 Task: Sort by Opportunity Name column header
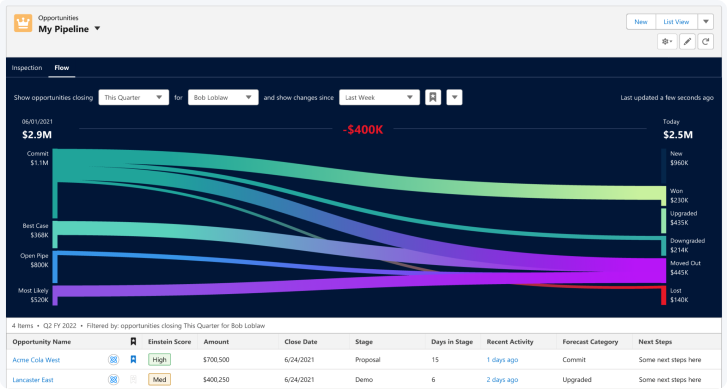point(42,342)
